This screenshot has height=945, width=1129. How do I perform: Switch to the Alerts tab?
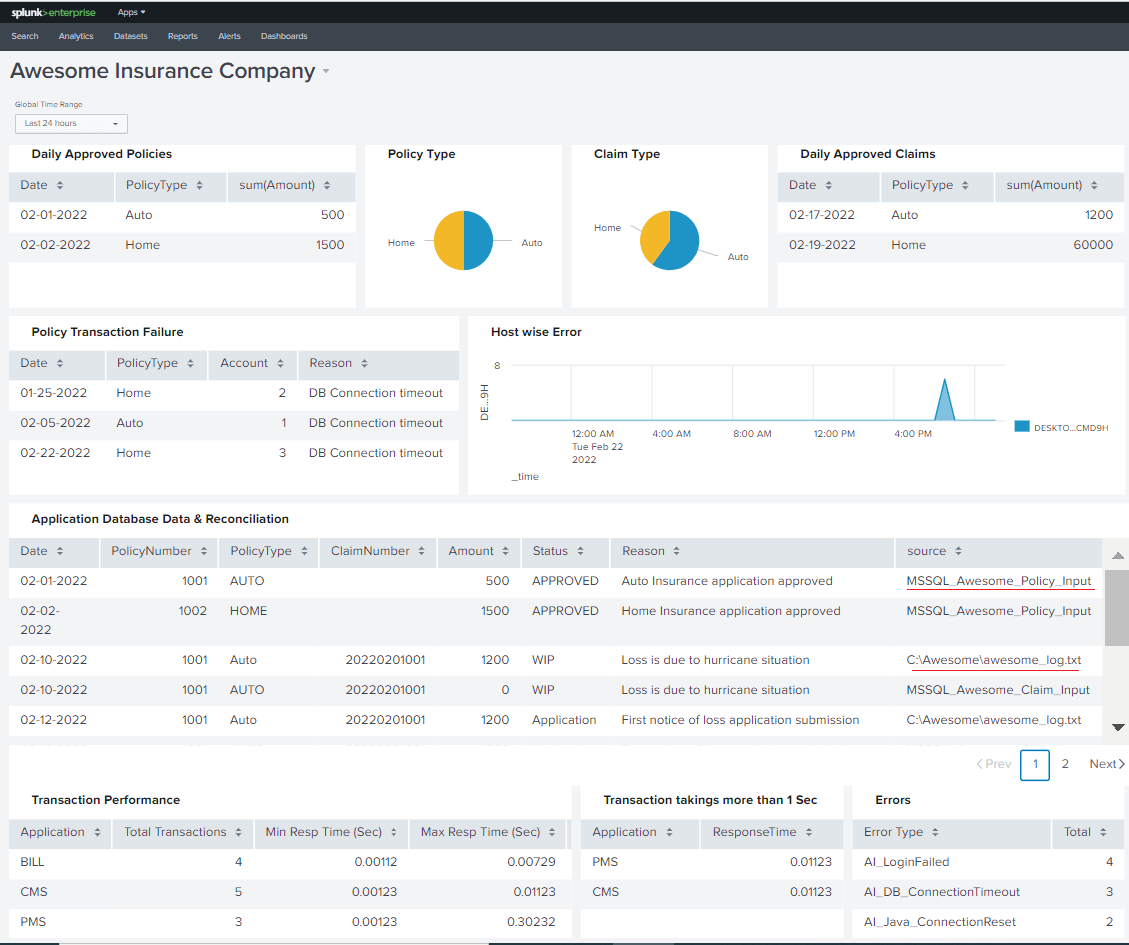[229, 36]
